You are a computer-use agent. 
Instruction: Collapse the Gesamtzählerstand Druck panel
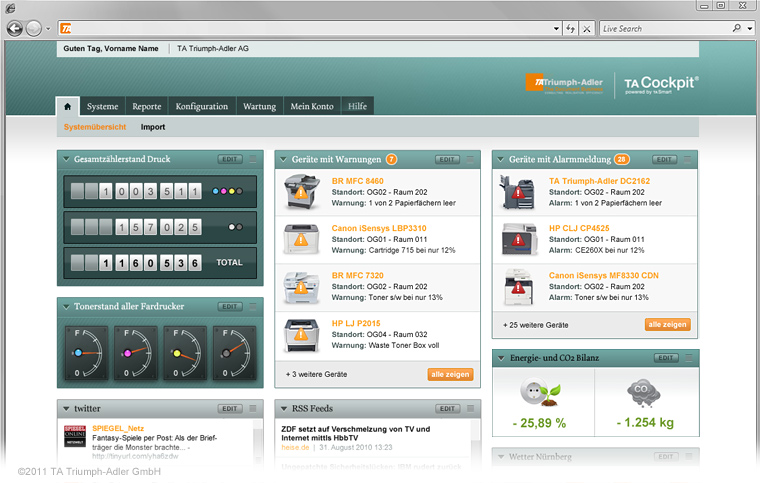[66, 159]
